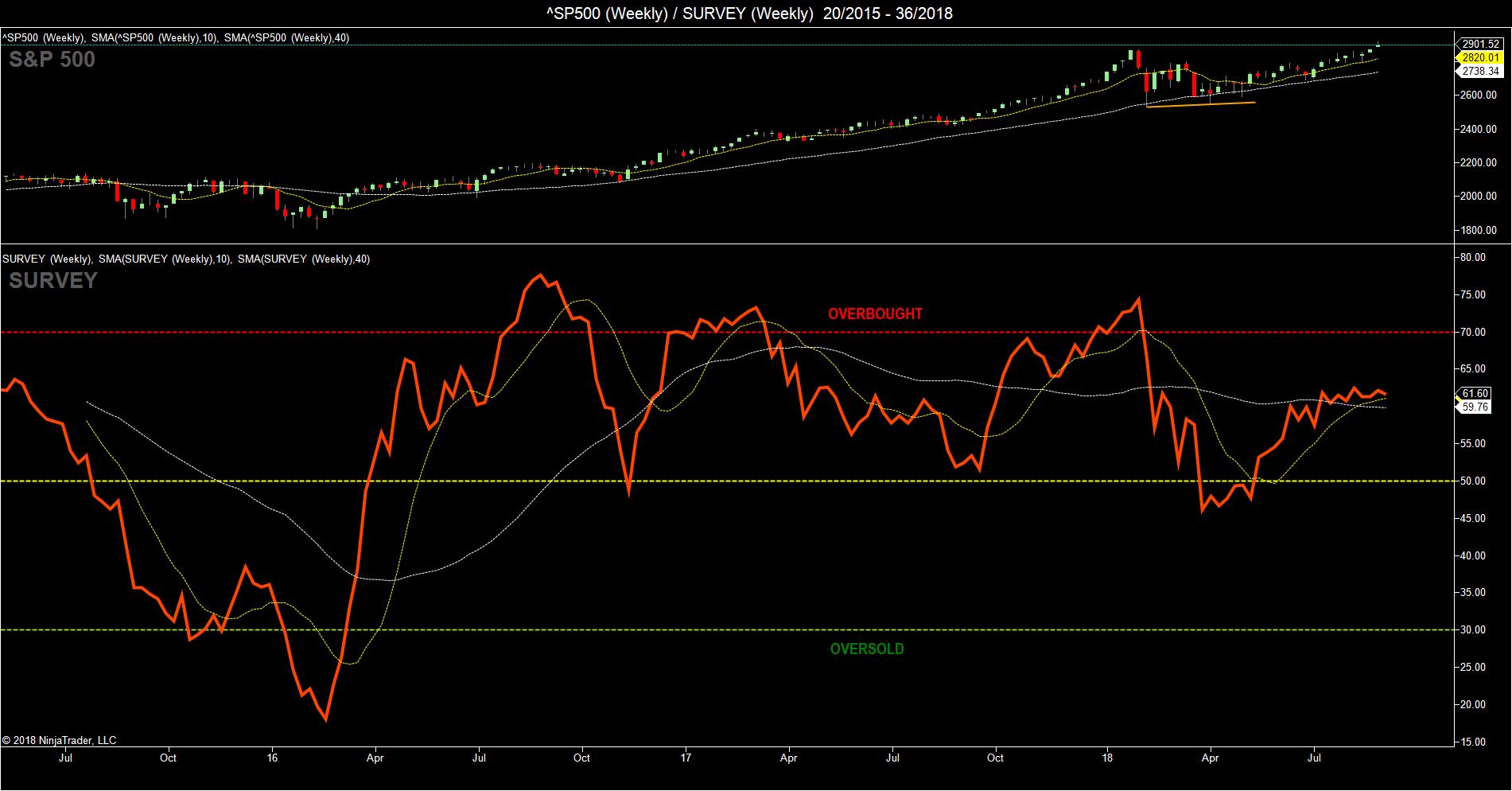Select the ^SP500 SMA indicator label line

(x=176, y=38)
